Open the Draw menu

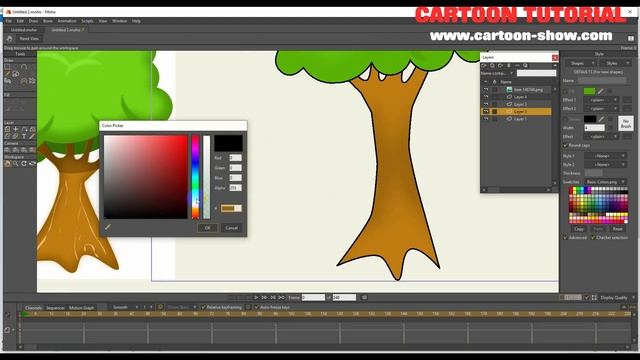[x=33, y=21]
